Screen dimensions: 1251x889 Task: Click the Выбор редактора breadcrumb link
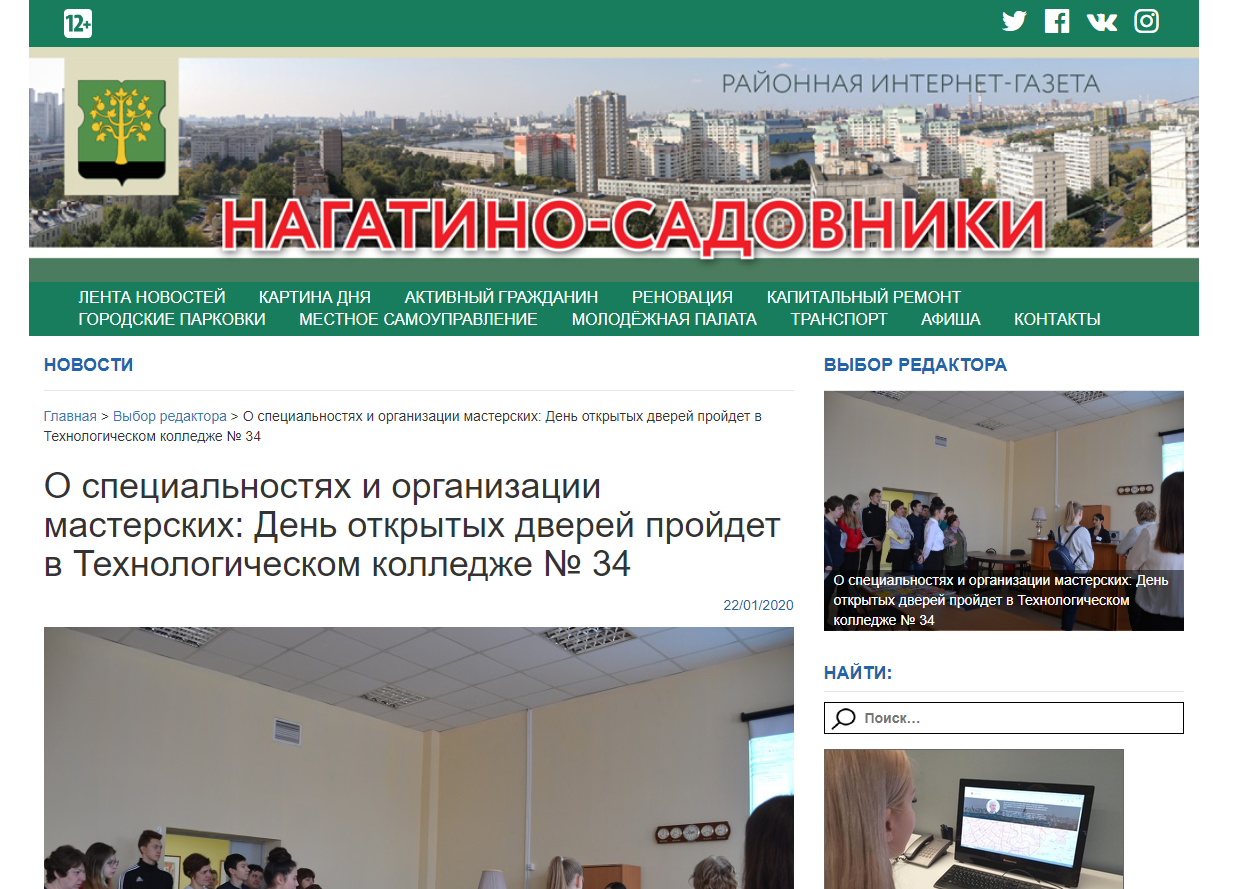point(170,416)
